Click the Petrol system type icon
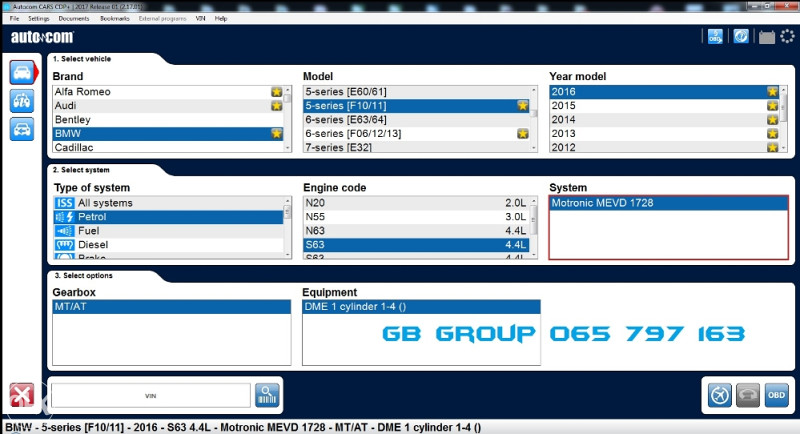Image resolution: width=800 pixels, height=434 pixels. (x=64, y=217)
